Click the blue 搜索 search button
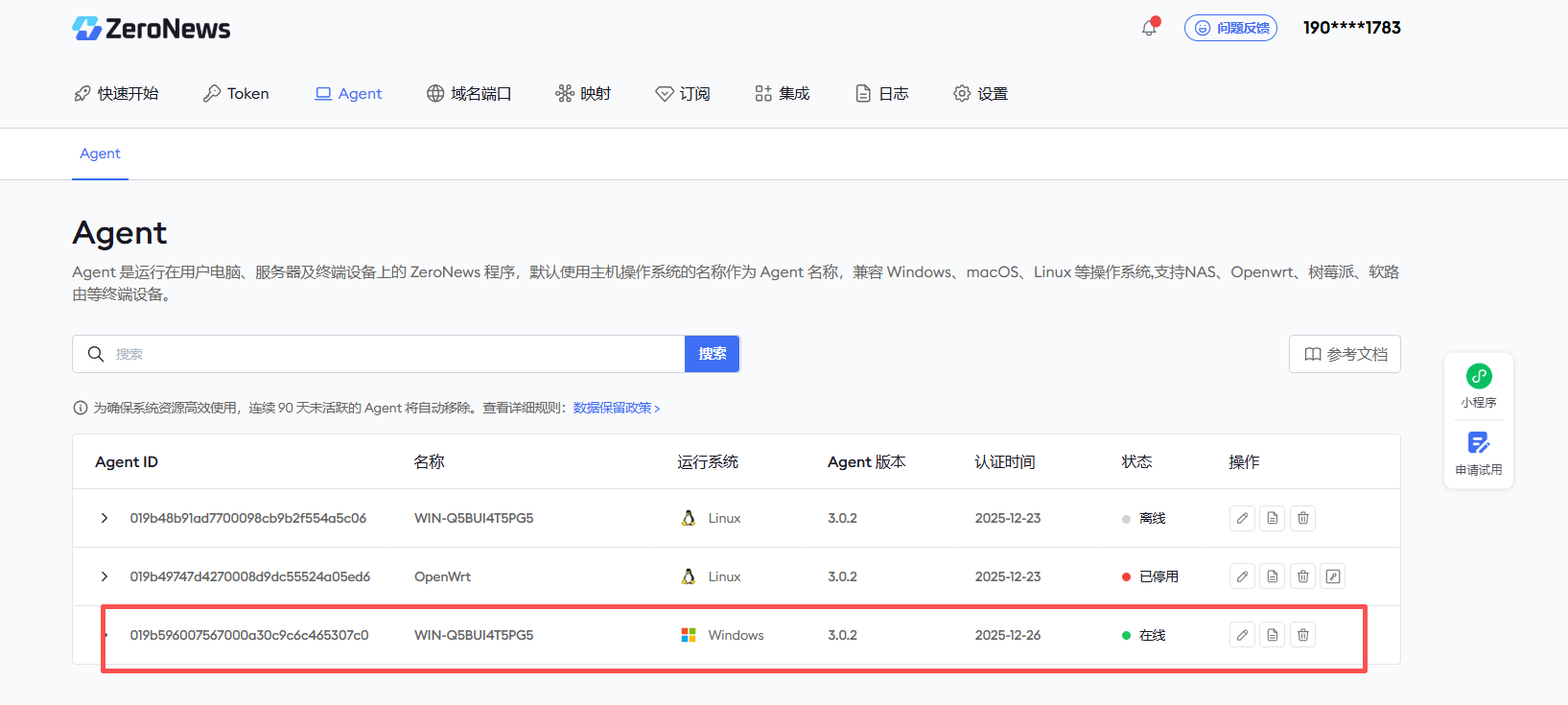 712,354
